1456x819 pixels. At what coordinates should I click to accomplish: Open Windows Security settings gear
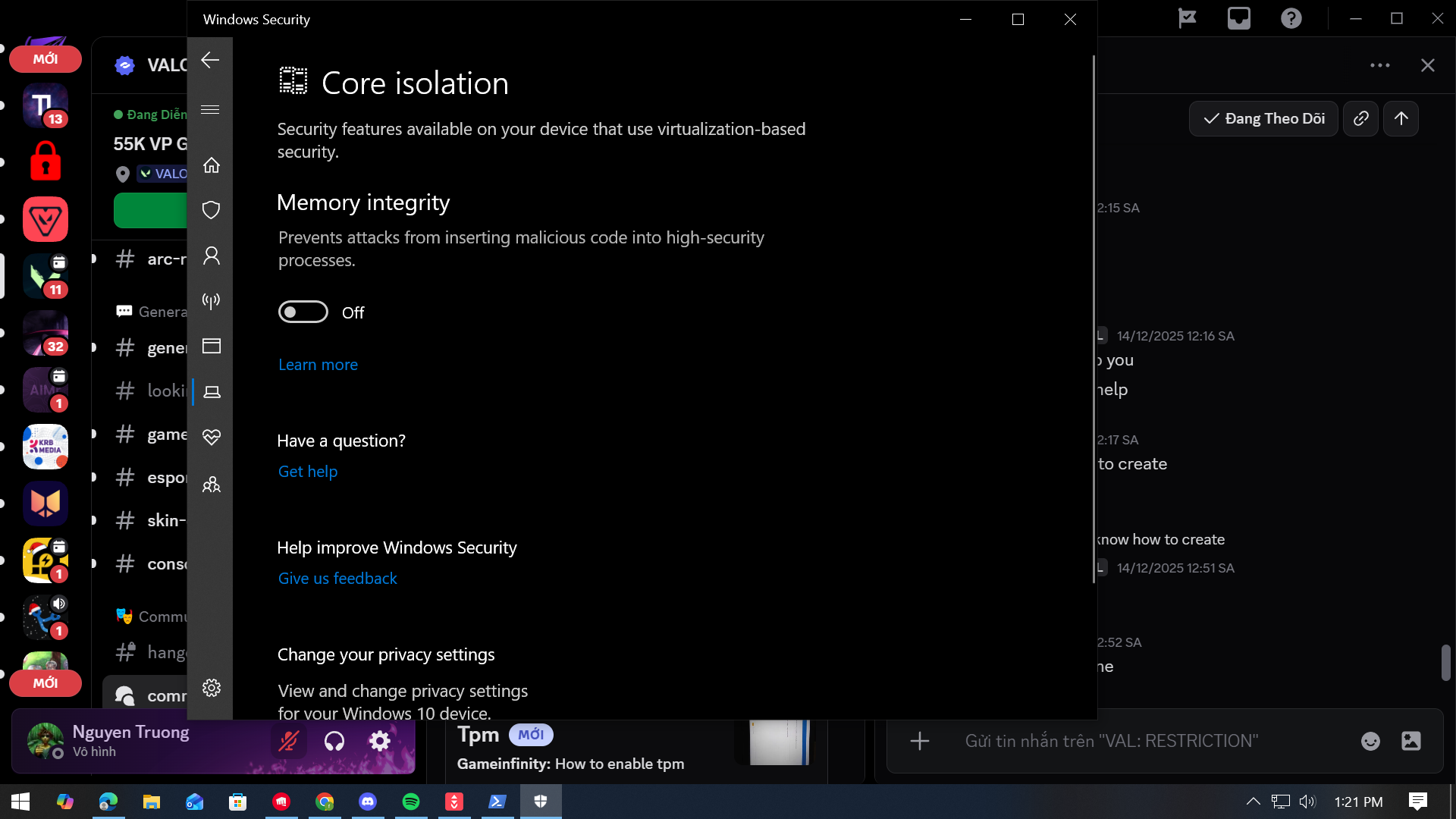211,688
